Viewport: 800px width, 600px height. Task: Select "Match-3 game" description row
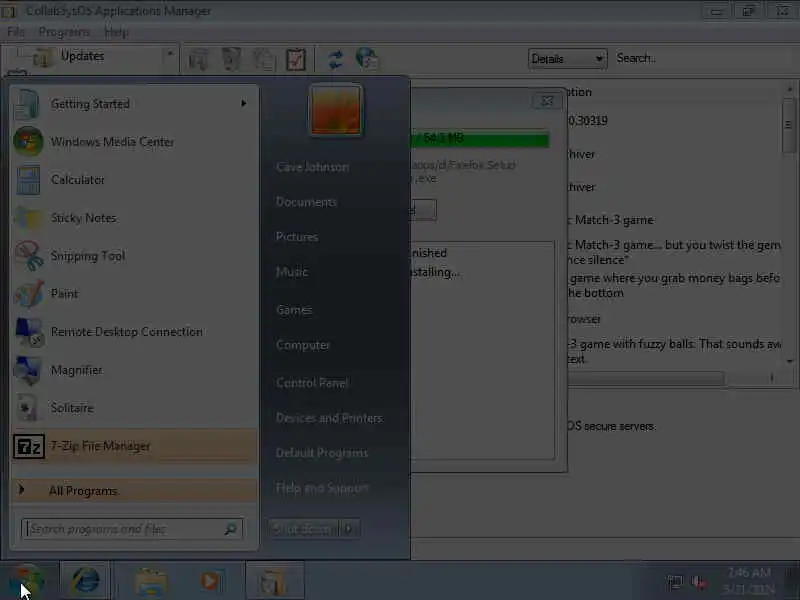pos(673,220)
